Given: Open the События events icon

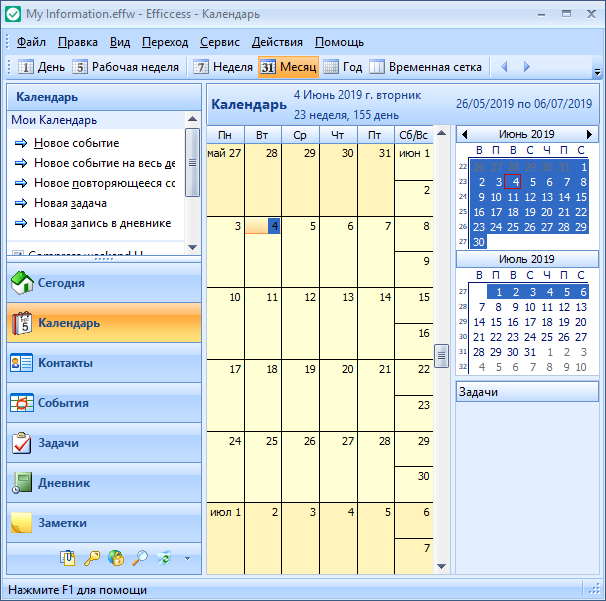Looking at the screenshot, I should [x=22, y=403].
